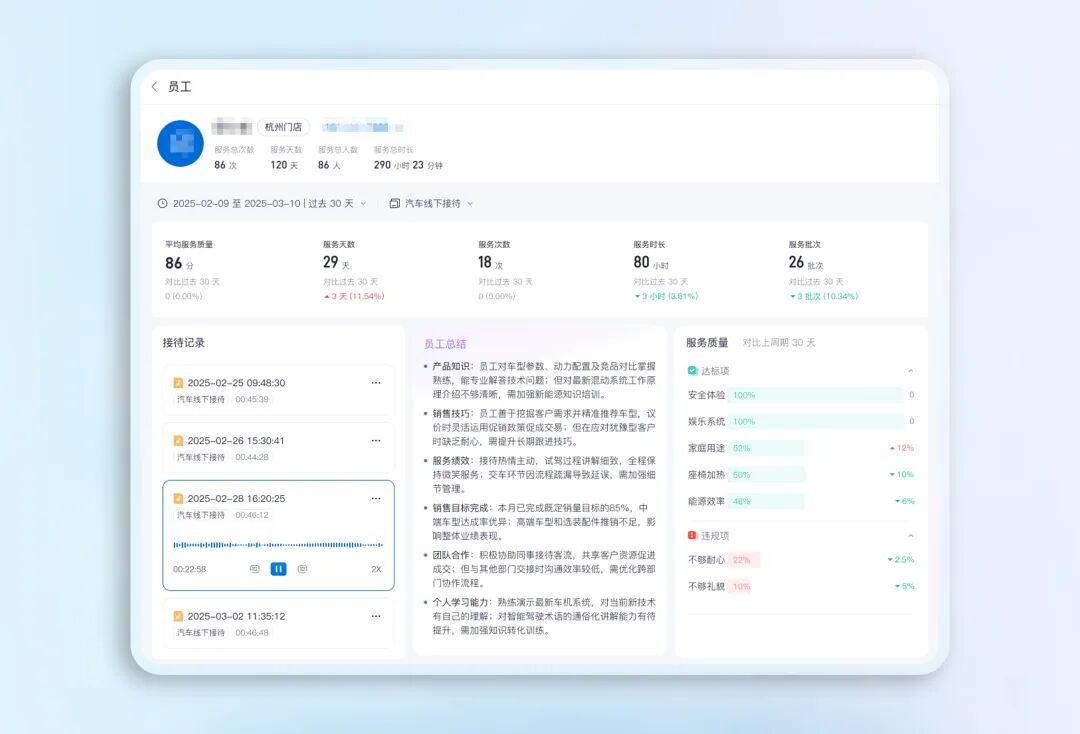Collapse the 达标项 section

(911, 371)
